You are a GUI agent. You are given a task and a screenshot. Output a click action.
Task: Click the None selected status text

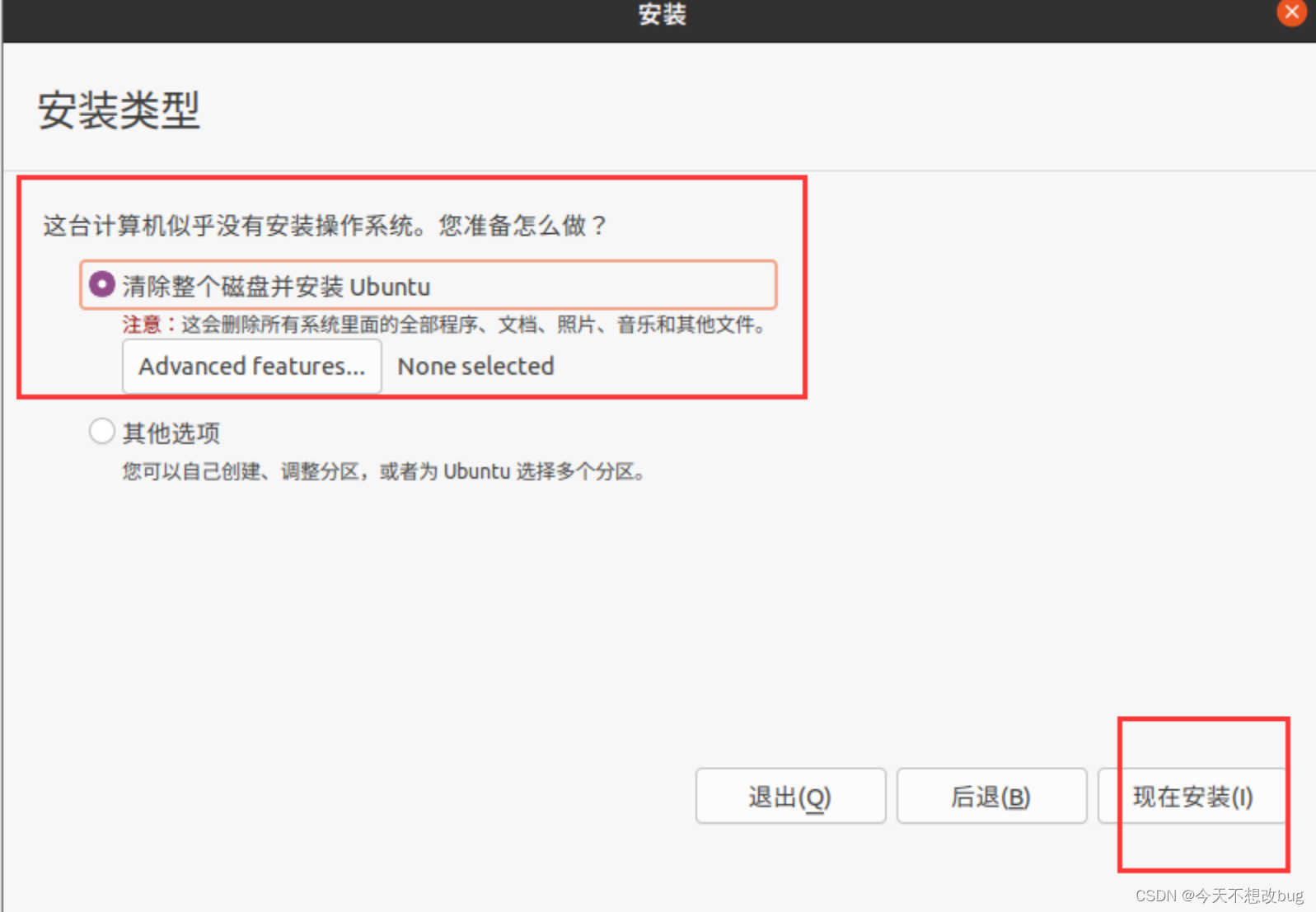[475, 366]
